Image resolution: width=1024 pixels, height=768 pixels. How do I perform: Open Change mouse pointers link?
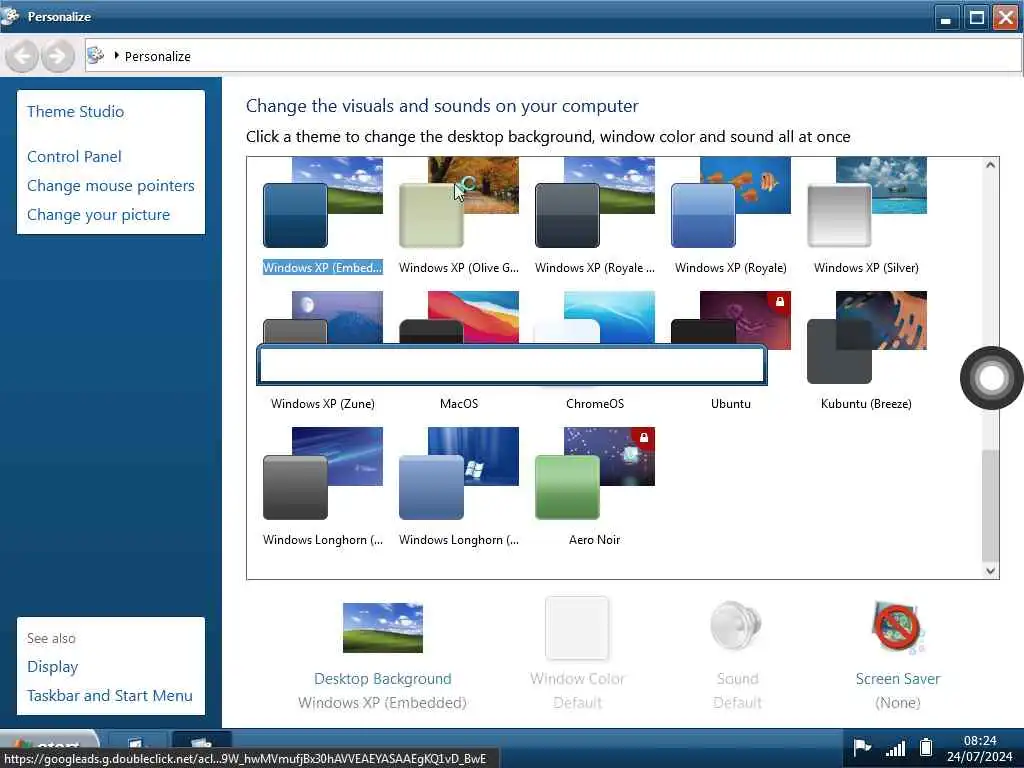click(x=110, y=186)
